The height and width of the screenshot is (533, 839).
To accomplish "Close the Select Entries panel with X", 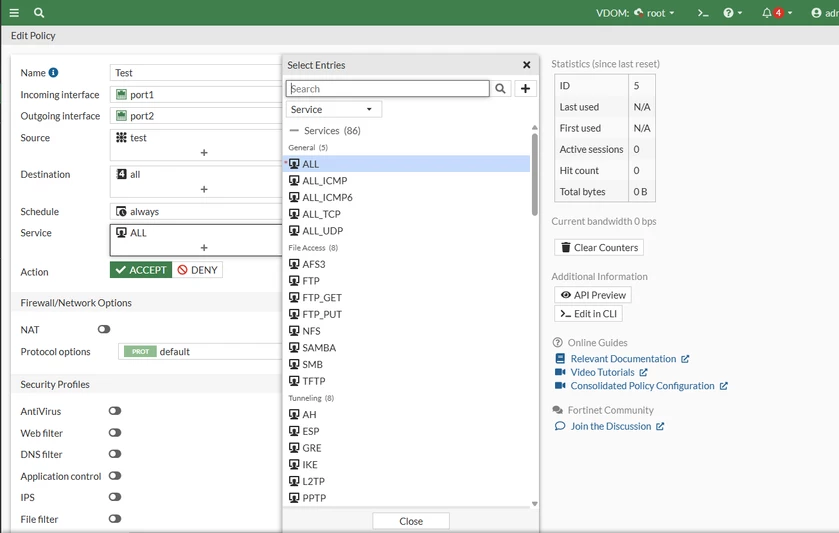I will pos(527,65).
